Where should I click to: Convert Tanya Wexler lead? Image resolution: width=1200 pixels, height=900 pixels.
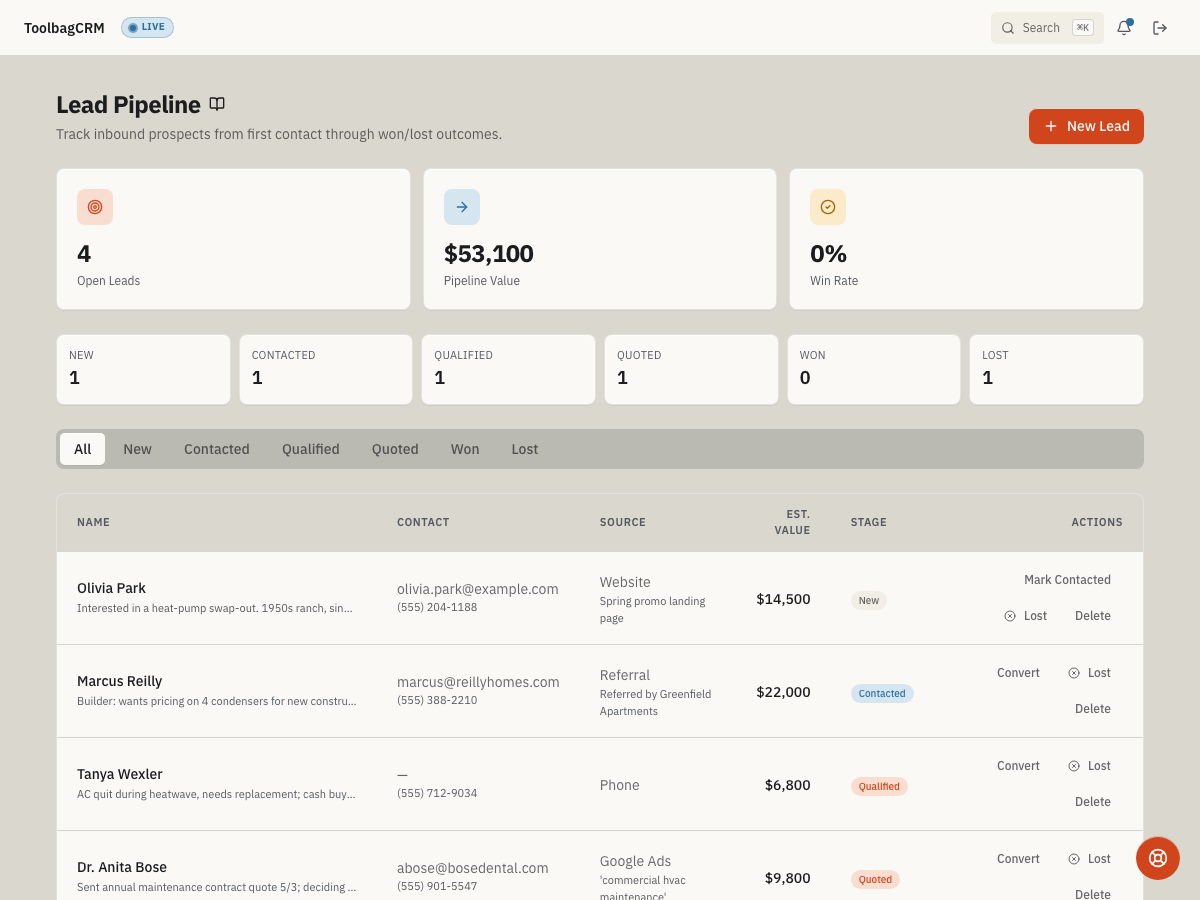tap(1018, 766)
